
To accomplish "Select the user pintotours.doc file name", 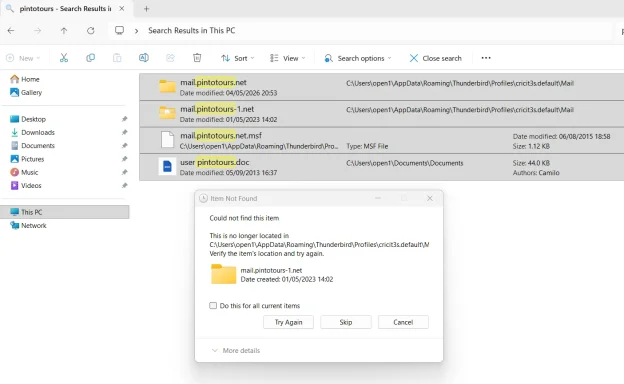I will point(214,162).
